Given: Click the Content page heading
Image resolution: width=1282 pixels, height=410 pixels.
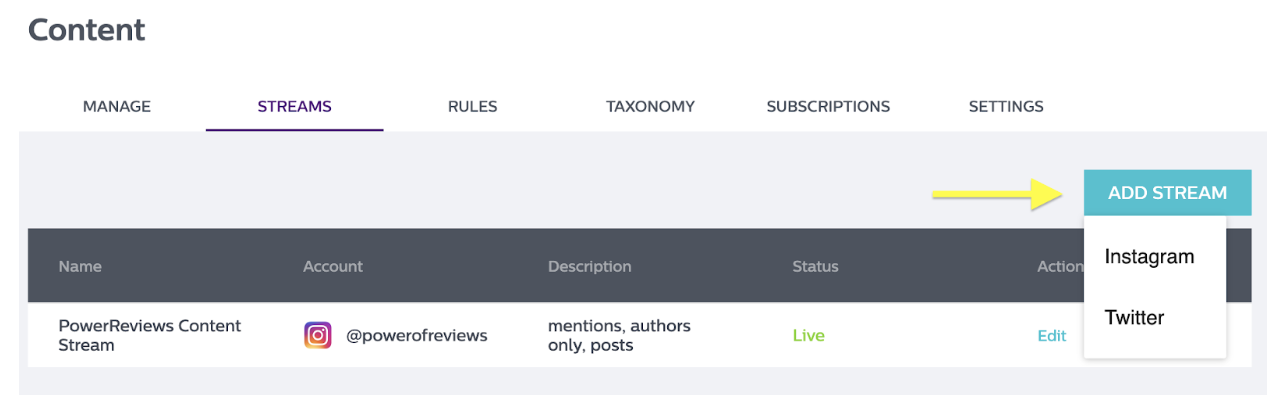Looking at the screenshot, I should pos(87,30).
